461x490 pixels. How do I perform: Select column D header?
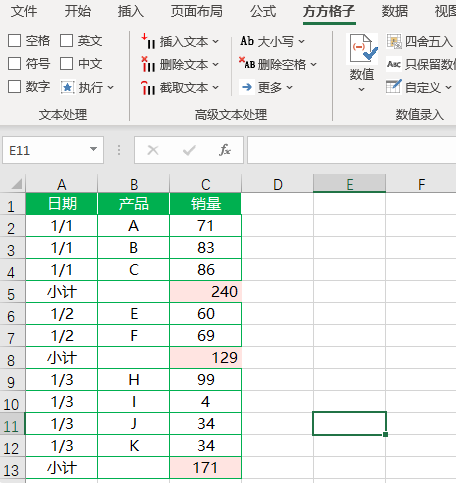pos(278,184)
